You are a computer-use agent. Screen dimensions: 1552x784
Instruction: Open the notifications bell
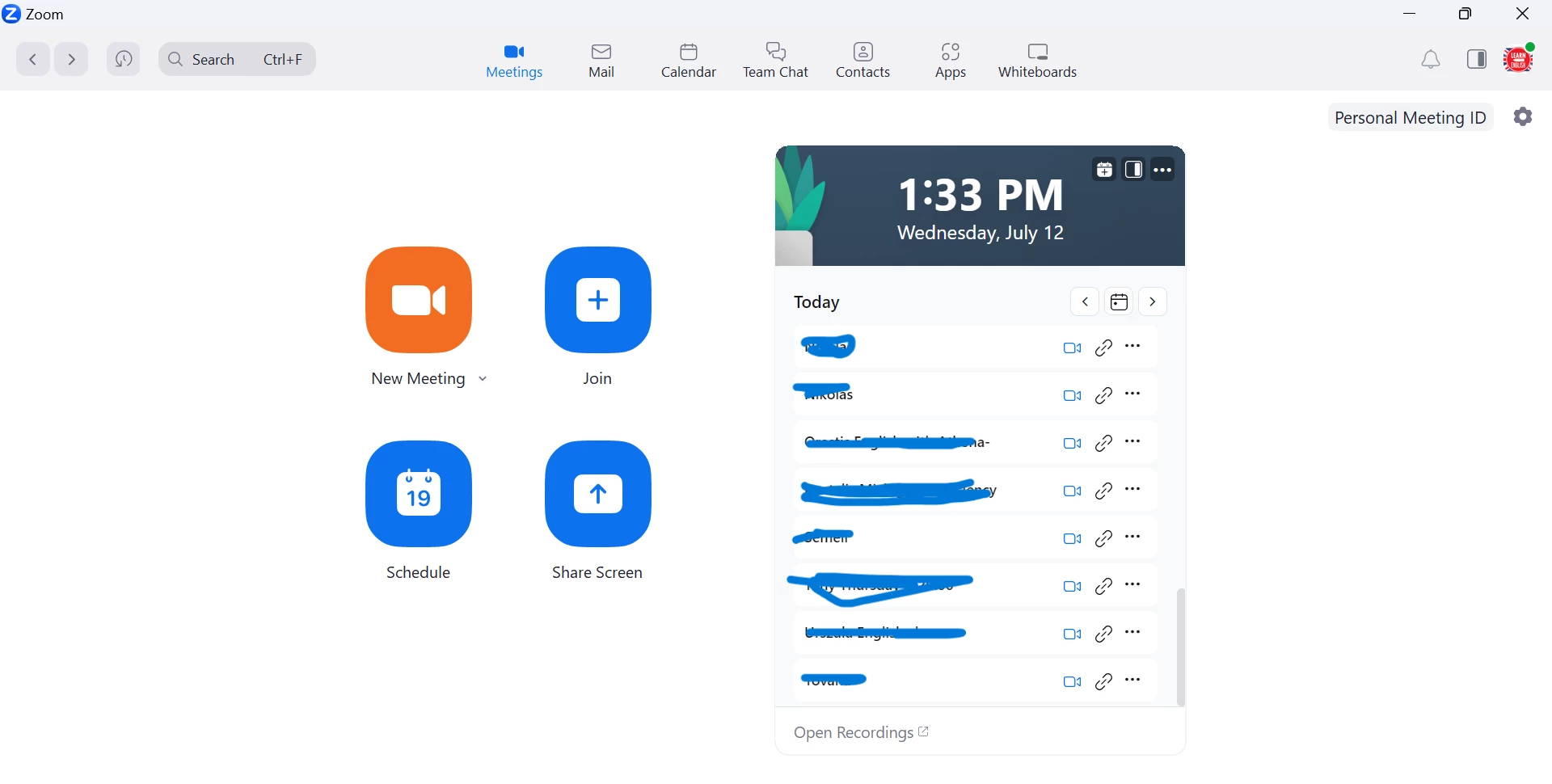(1432, 60)
